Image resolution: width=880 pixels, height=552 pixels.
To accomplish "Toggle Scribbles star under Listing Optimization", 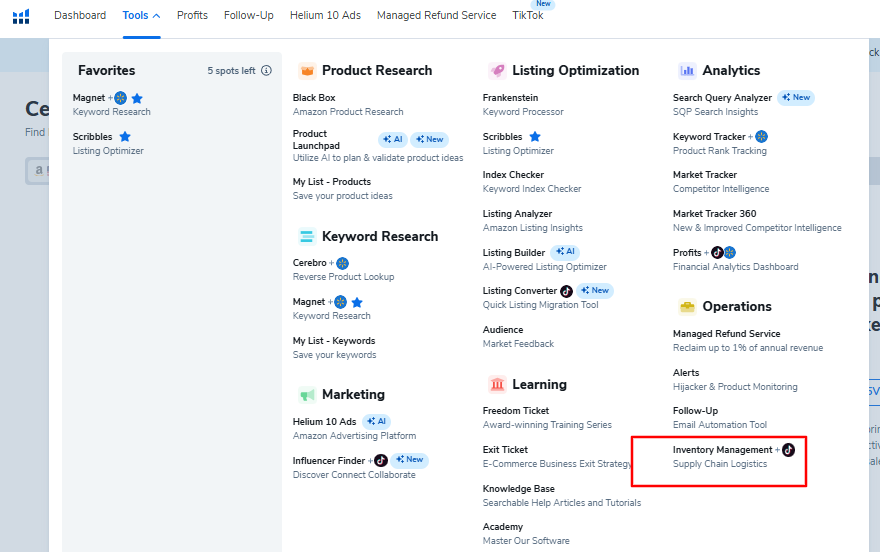I will [535, 137].
